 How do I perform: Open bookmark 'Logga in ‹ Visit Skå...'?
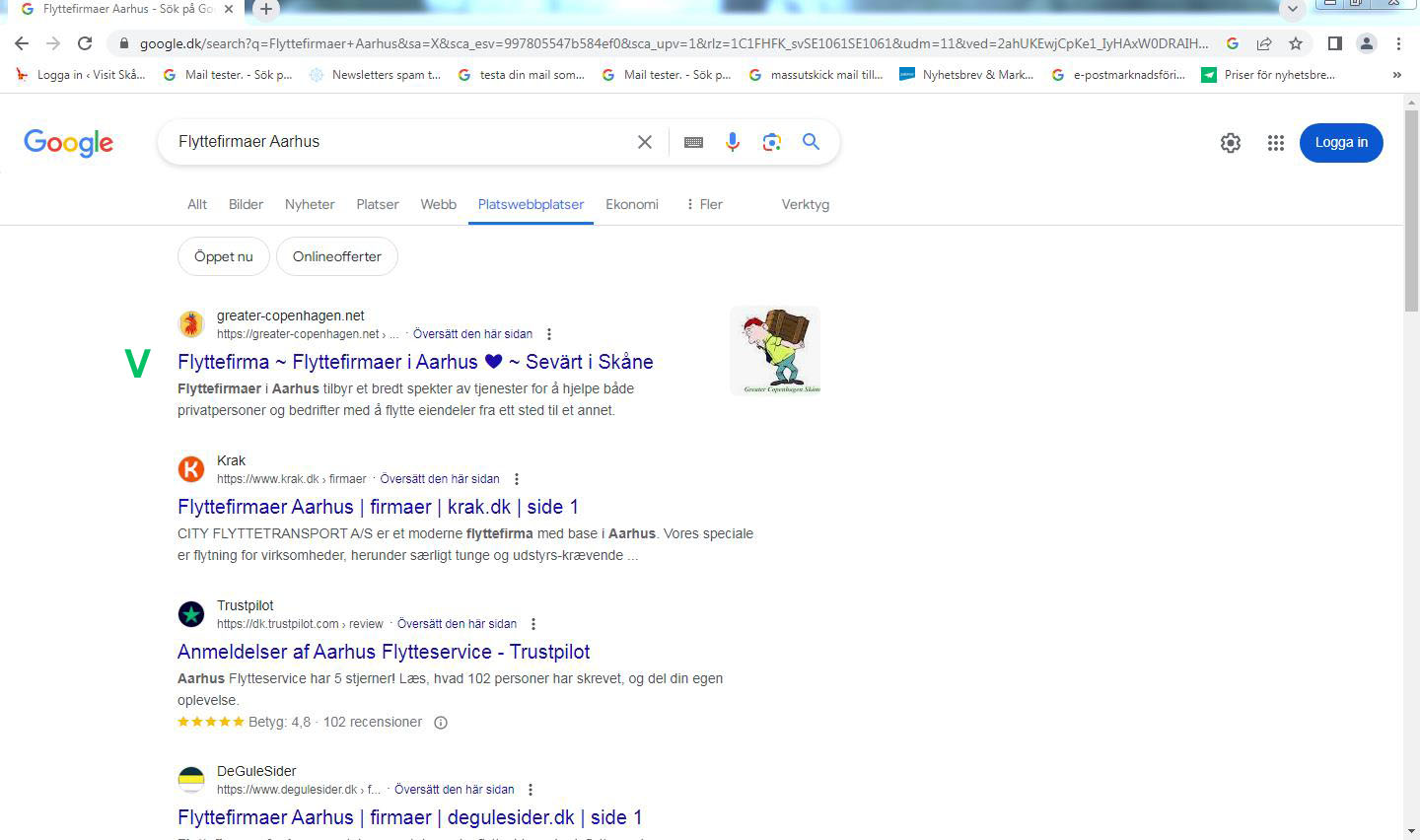(x=80, y=75)
